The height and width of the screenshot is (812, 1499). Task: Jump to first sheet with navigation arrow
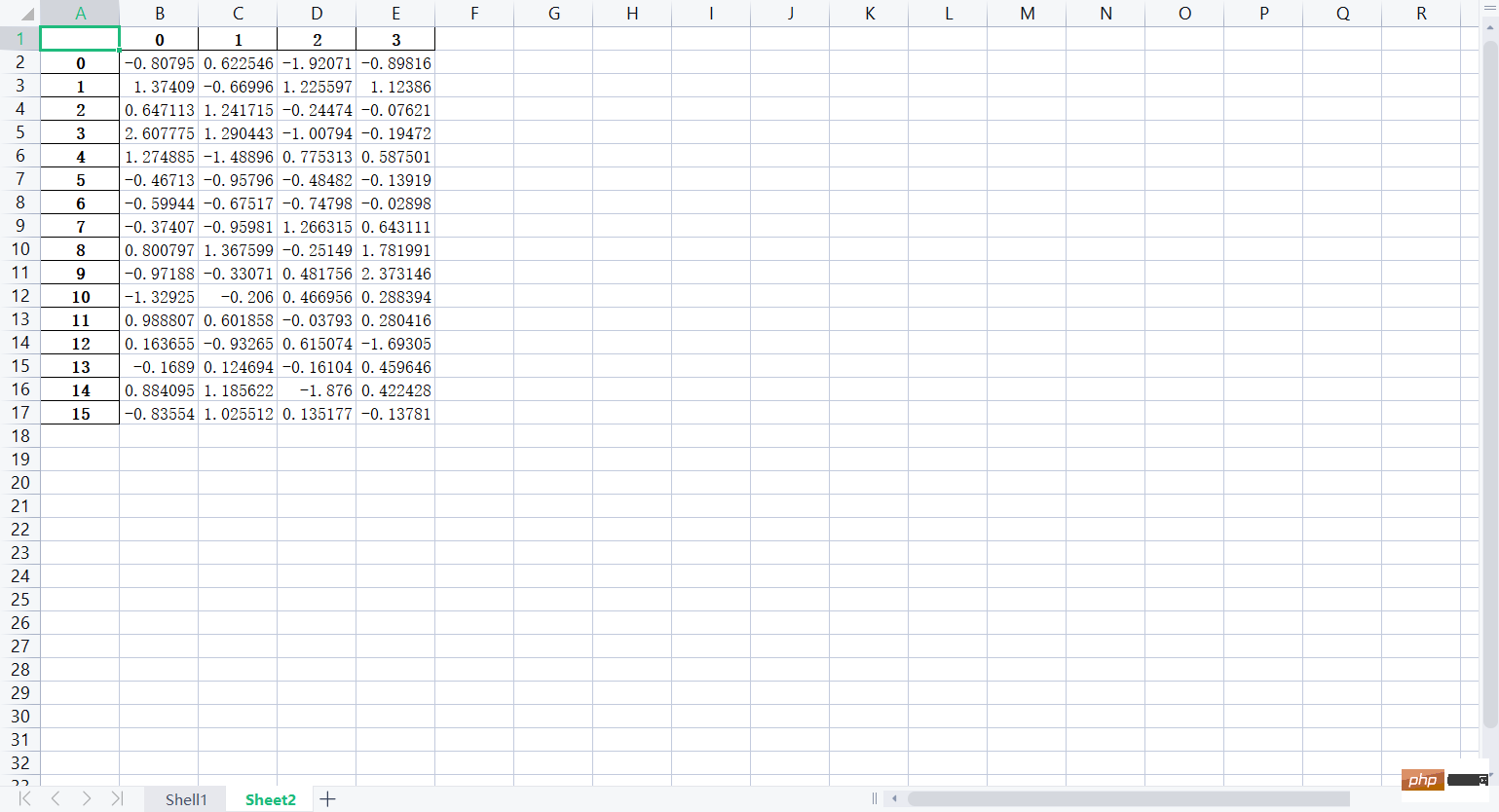[25, 798]
